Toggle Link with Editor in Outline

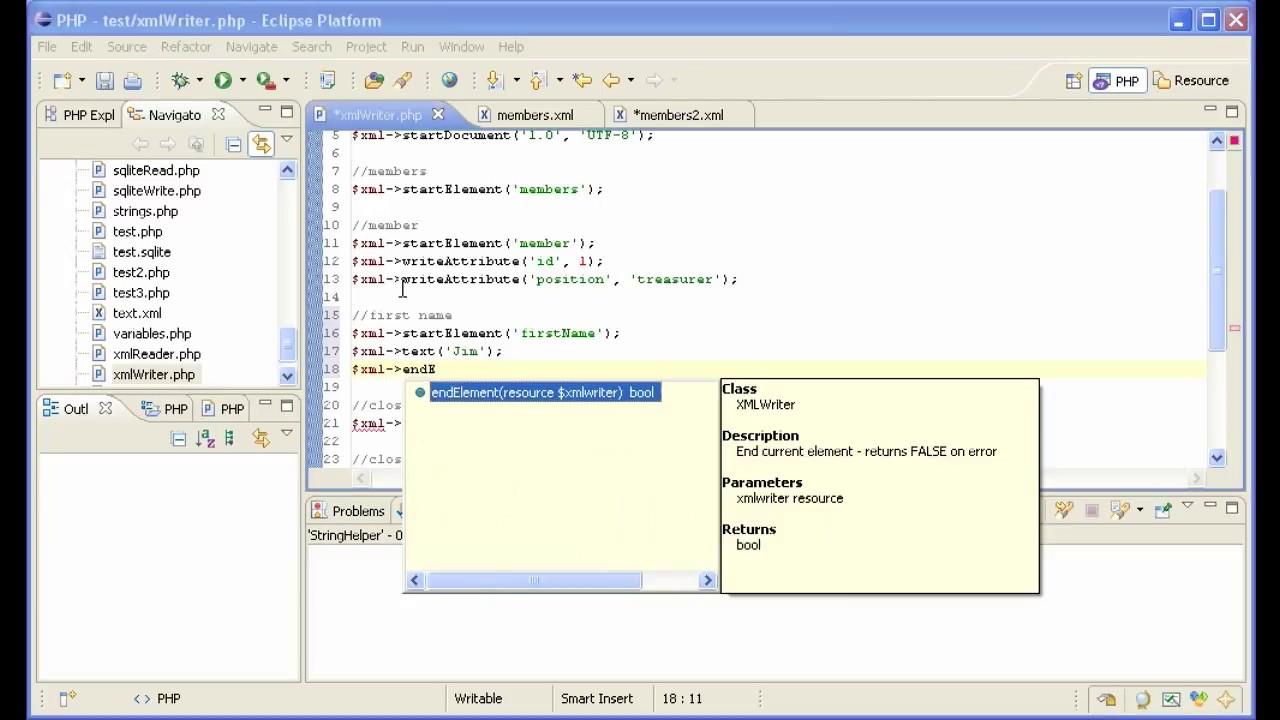(261, 439)
